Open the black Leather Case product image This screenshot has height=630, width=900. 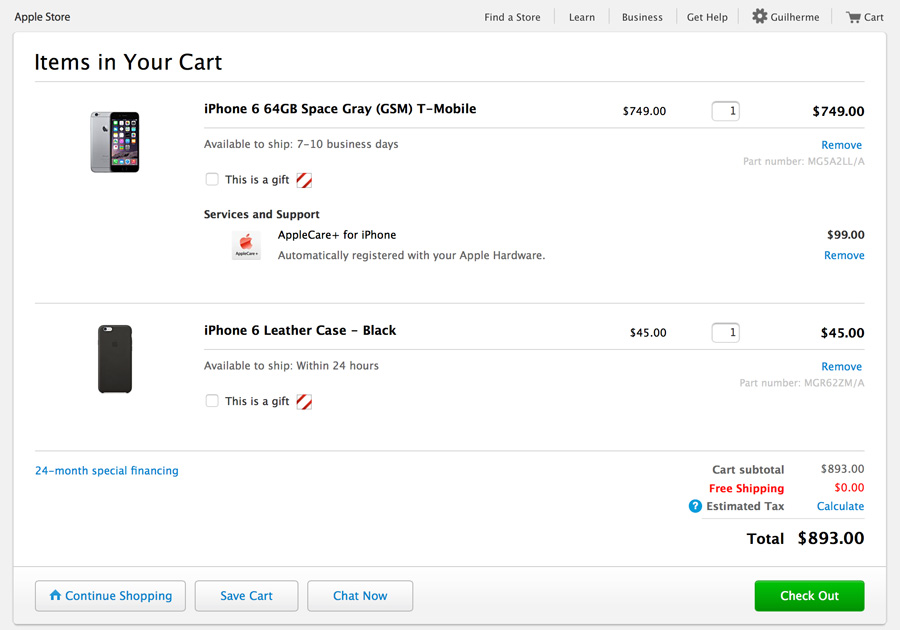coord(115,359)
